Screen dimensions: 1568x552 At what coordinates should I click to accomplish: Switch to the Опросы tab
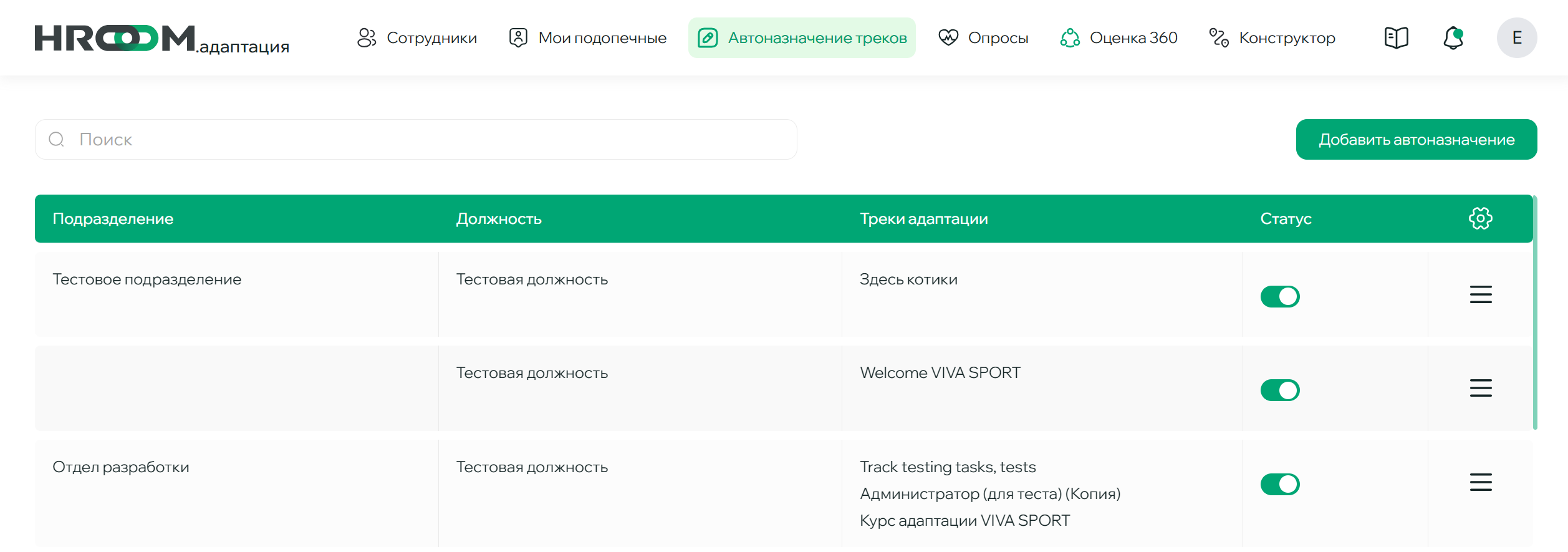[983, 38]
